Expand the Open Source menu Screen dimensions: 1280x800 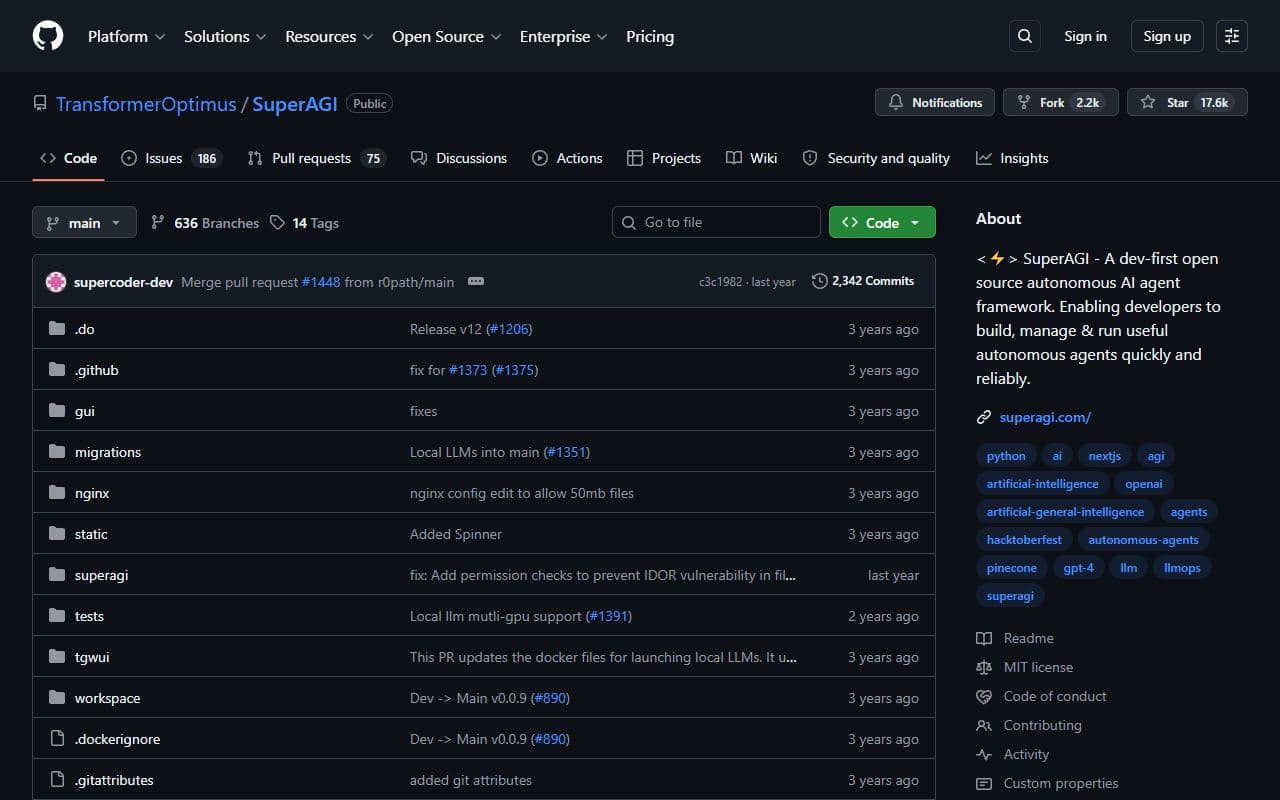point(448,36)
